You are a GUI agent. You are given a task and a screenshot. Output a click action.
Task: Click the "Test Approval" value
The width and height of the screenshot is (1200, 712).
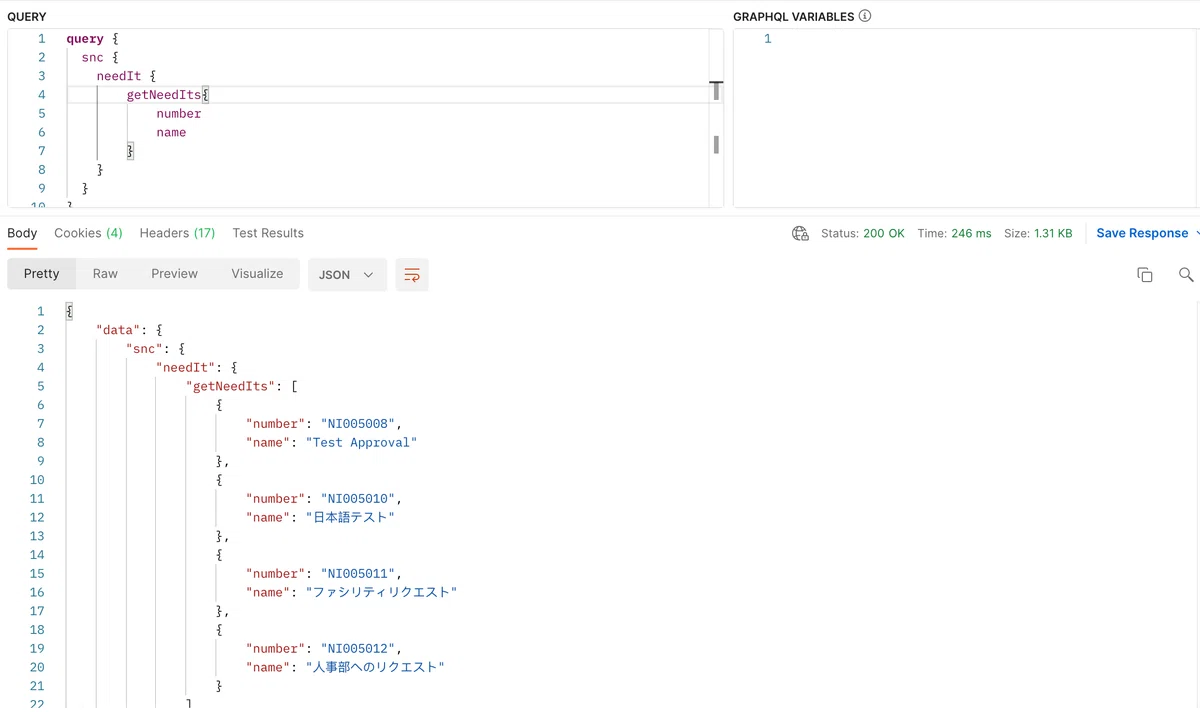[361, 442]
